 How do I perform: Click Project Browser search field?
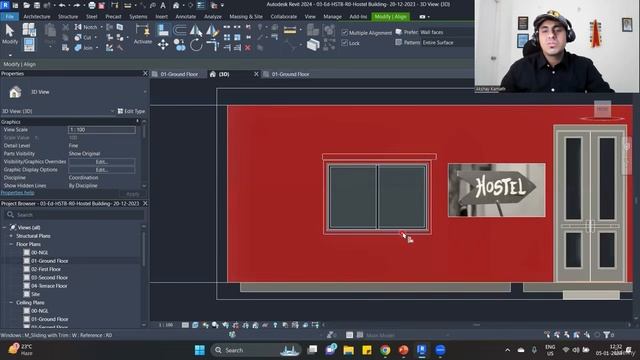tap(75, 215)
